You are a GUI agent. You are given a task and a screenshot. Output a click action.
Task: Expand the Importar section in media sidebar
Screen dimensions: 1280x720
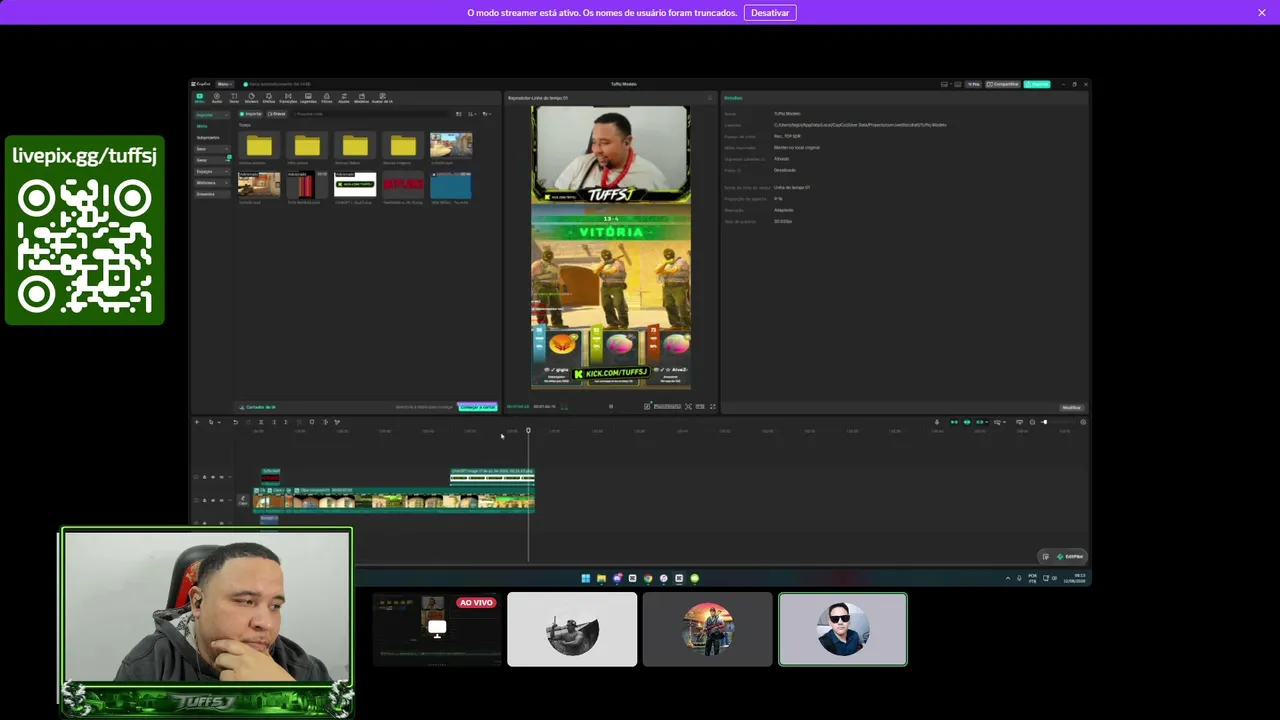213,114
